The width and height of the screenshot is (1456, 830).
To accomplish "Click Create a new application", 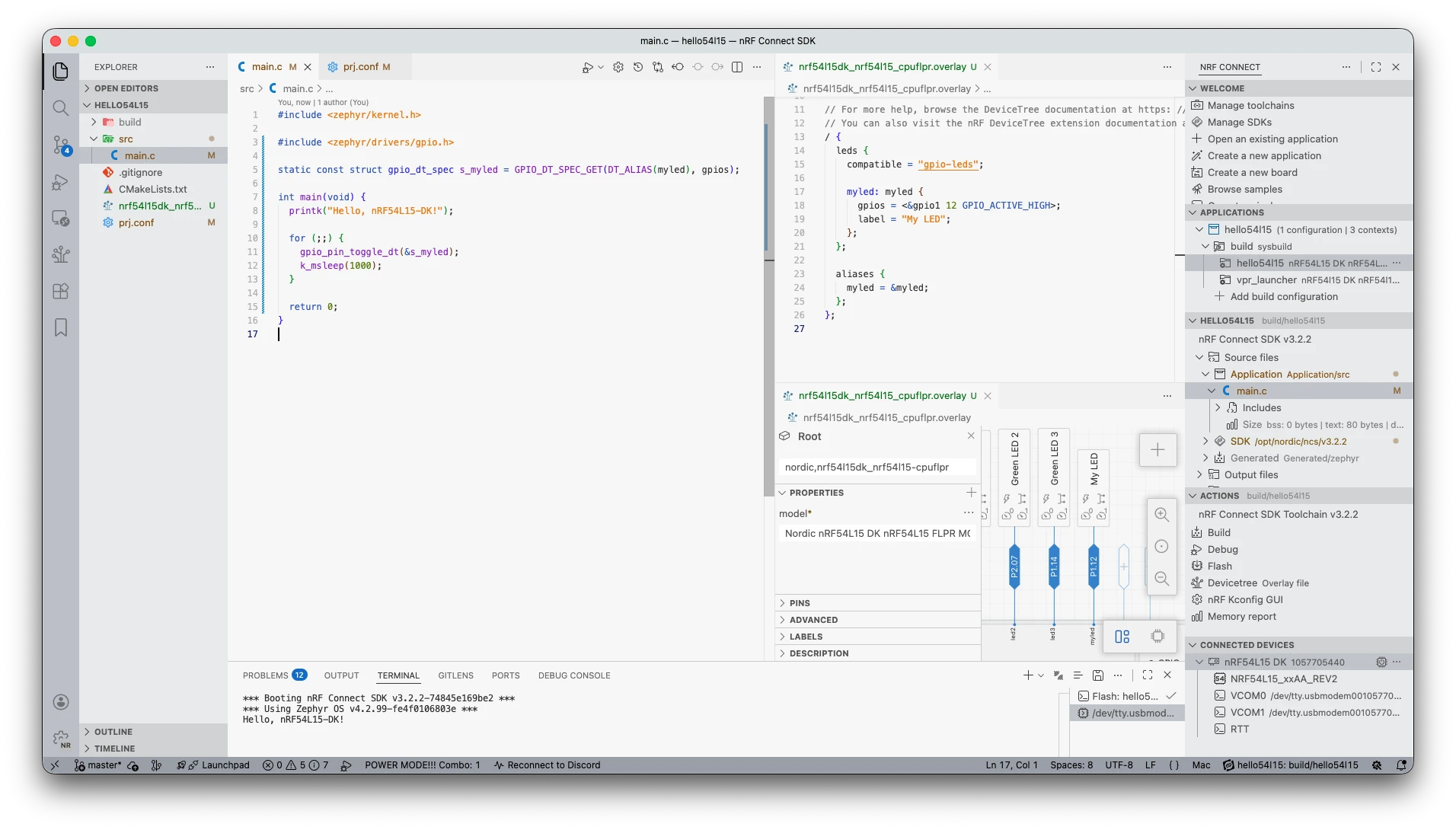I will pyautogui.click(x=1264, y=156).
